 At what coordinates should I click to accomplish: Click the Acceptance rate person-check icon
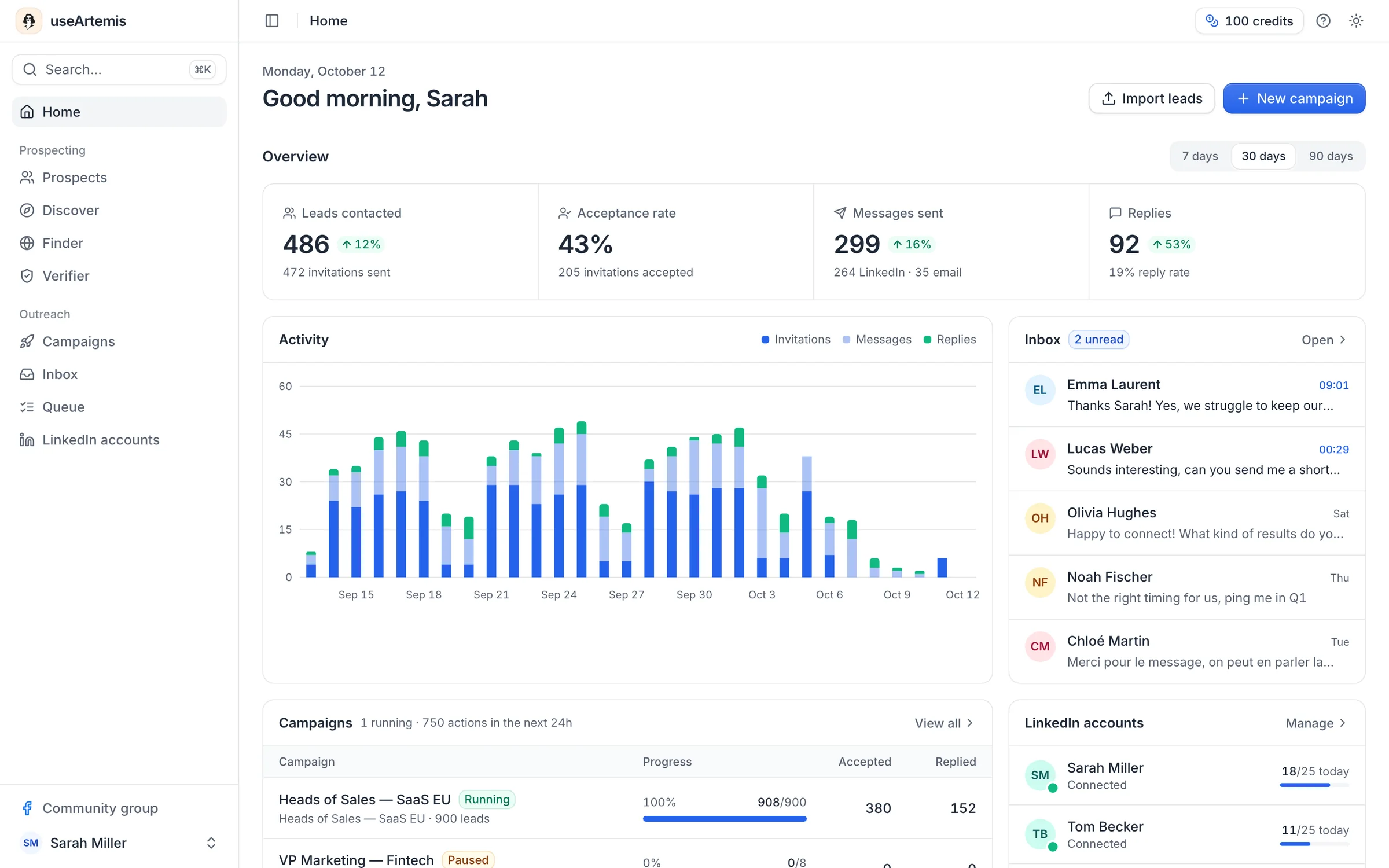coord(565,213)
